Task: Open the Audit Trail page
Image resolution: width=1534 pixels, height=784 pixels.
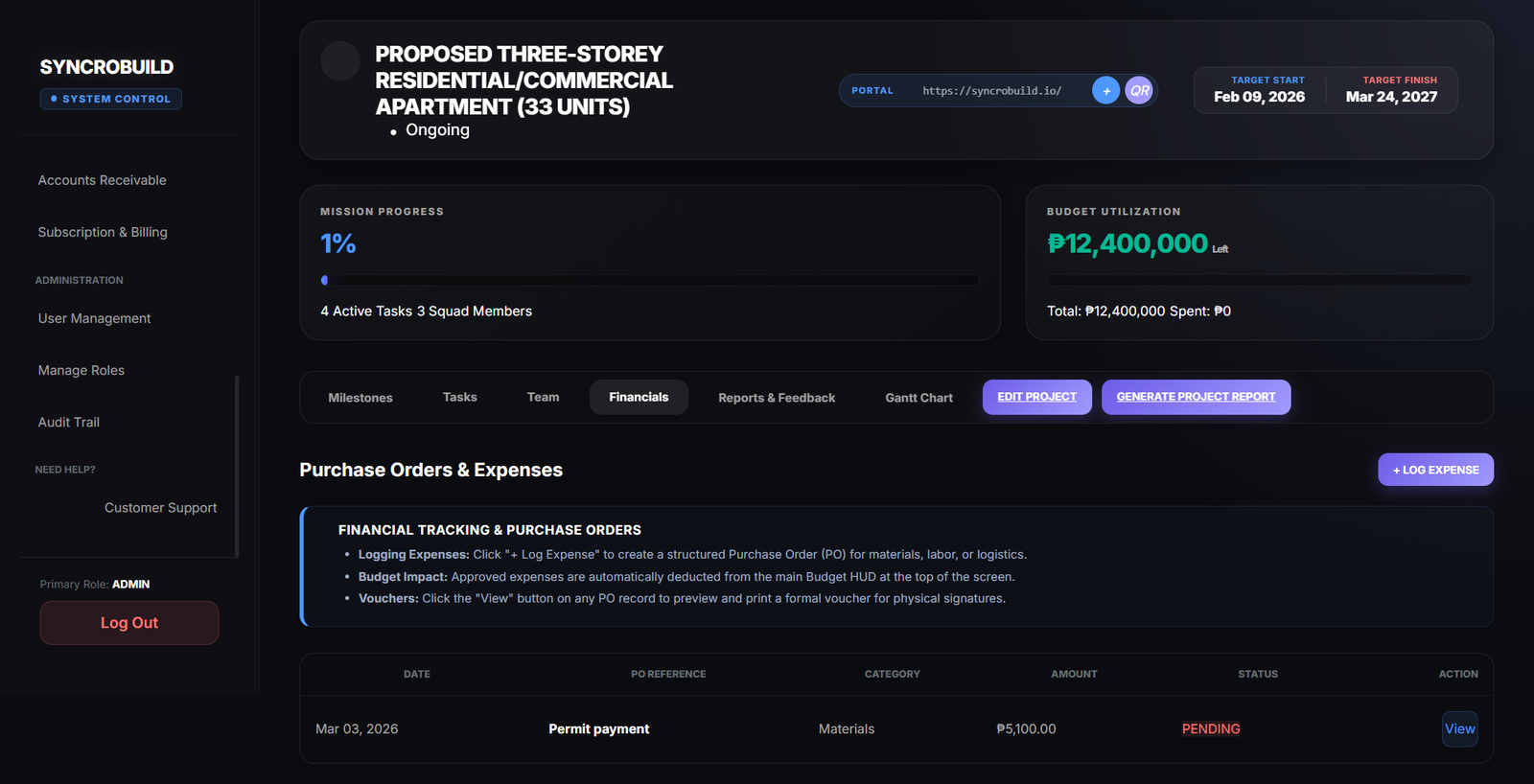Action: pos(69,422)
